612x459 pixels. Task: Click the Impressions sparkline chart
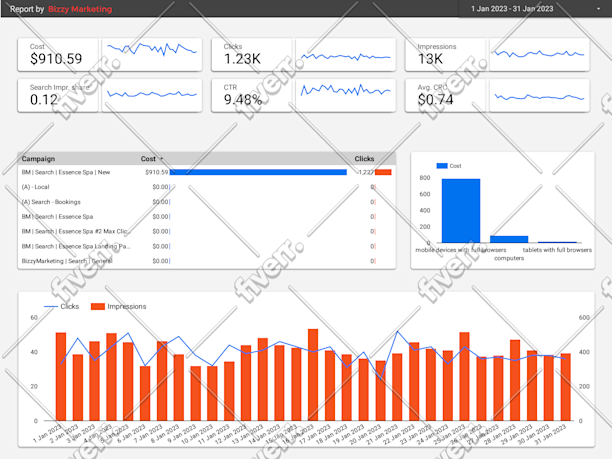click(x=539, y=55)
